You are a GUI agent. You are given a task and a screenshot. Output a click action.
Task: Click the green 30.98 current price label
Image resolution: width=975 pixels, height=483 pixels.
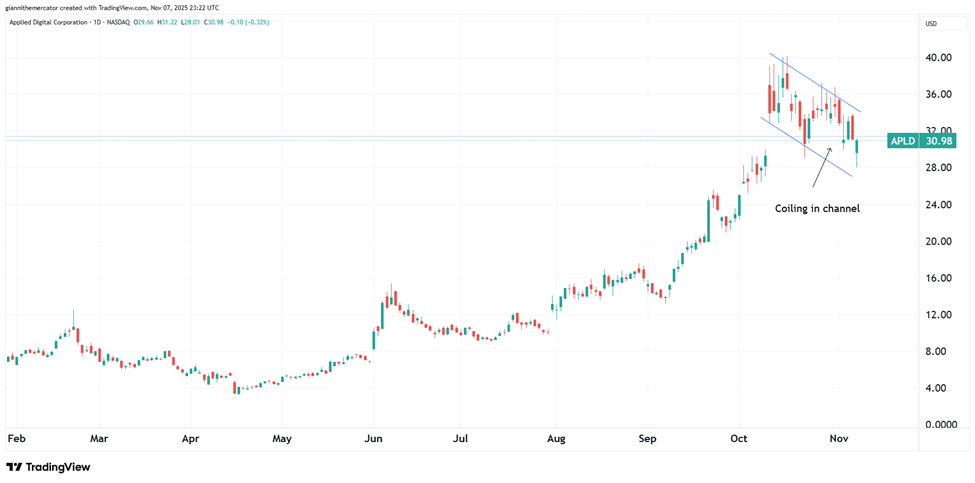coord(939,142)
